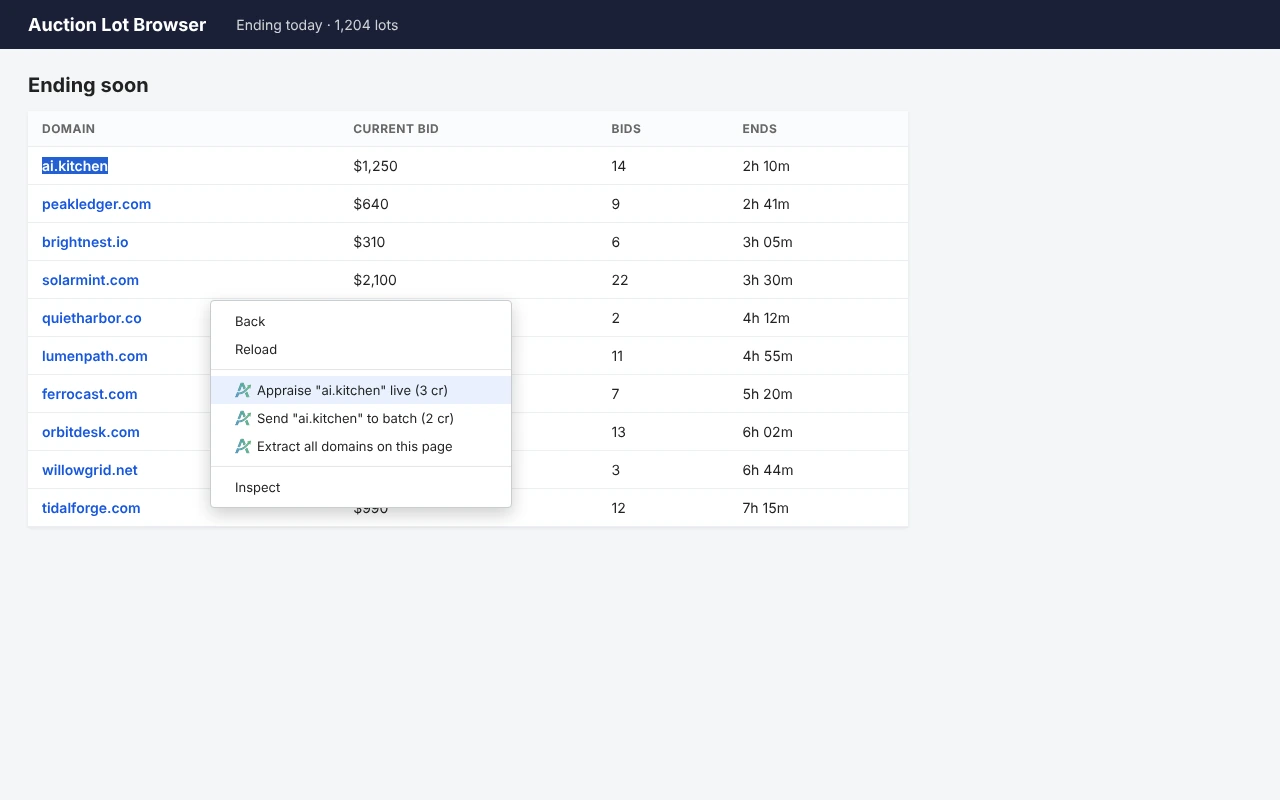This screenshot has width=1280, height=800.
Task: Click the $640 bid for peakledger.com
Action: 371,204
